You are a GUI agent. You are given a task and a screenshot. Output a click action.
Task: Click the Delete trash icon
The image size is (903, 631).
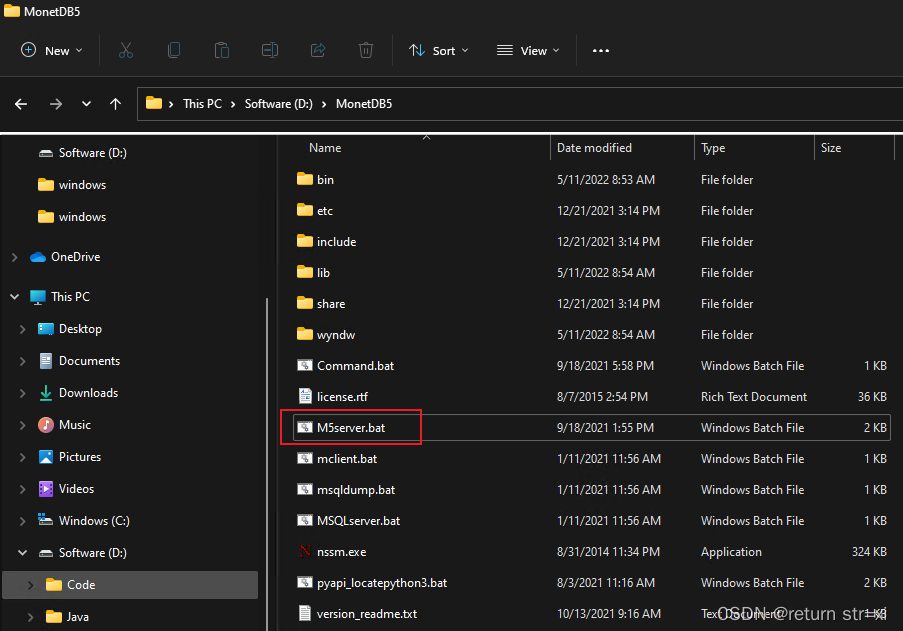366,51
